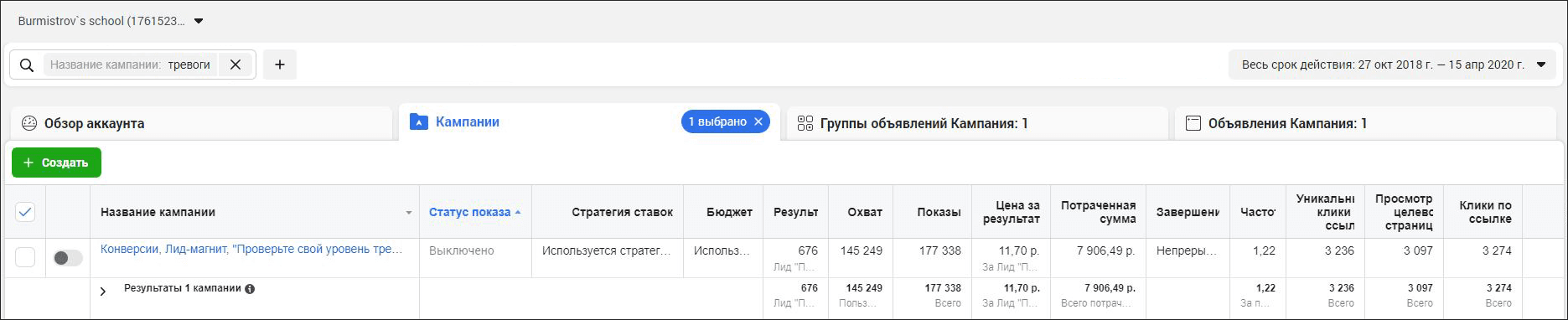Click the info icon beside Результаты 1 кампании
Viewport: 1568px width, 320px height.
point(250,288)
